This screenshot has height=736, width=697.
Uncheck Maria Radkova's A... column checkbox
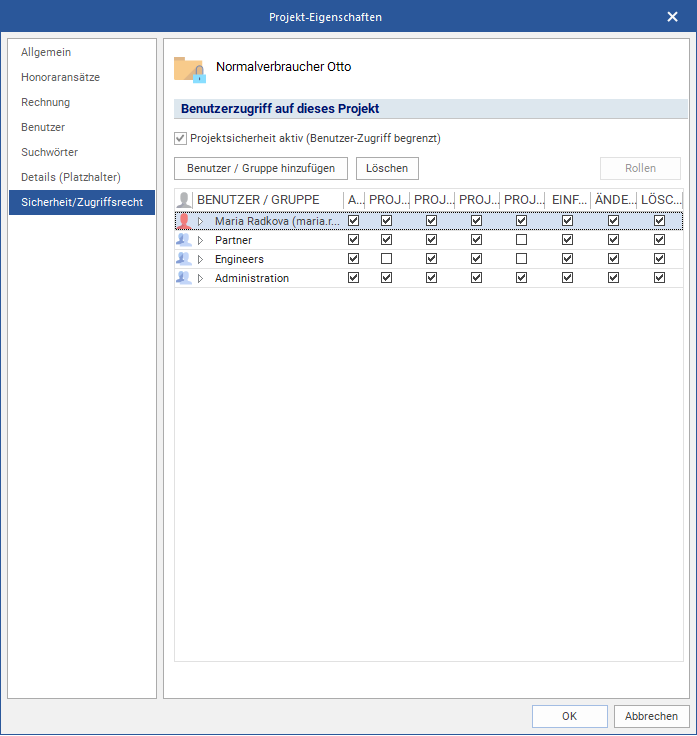(x=353, y=221)
